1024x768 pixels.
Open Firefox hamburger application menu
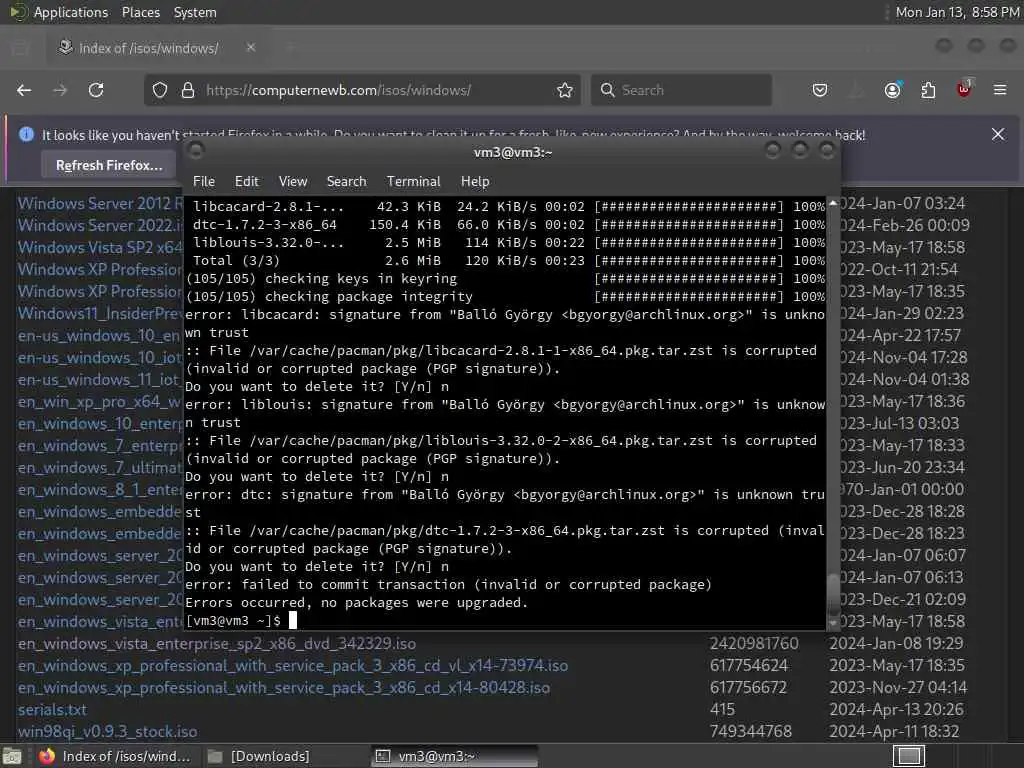coord(1000,90)
